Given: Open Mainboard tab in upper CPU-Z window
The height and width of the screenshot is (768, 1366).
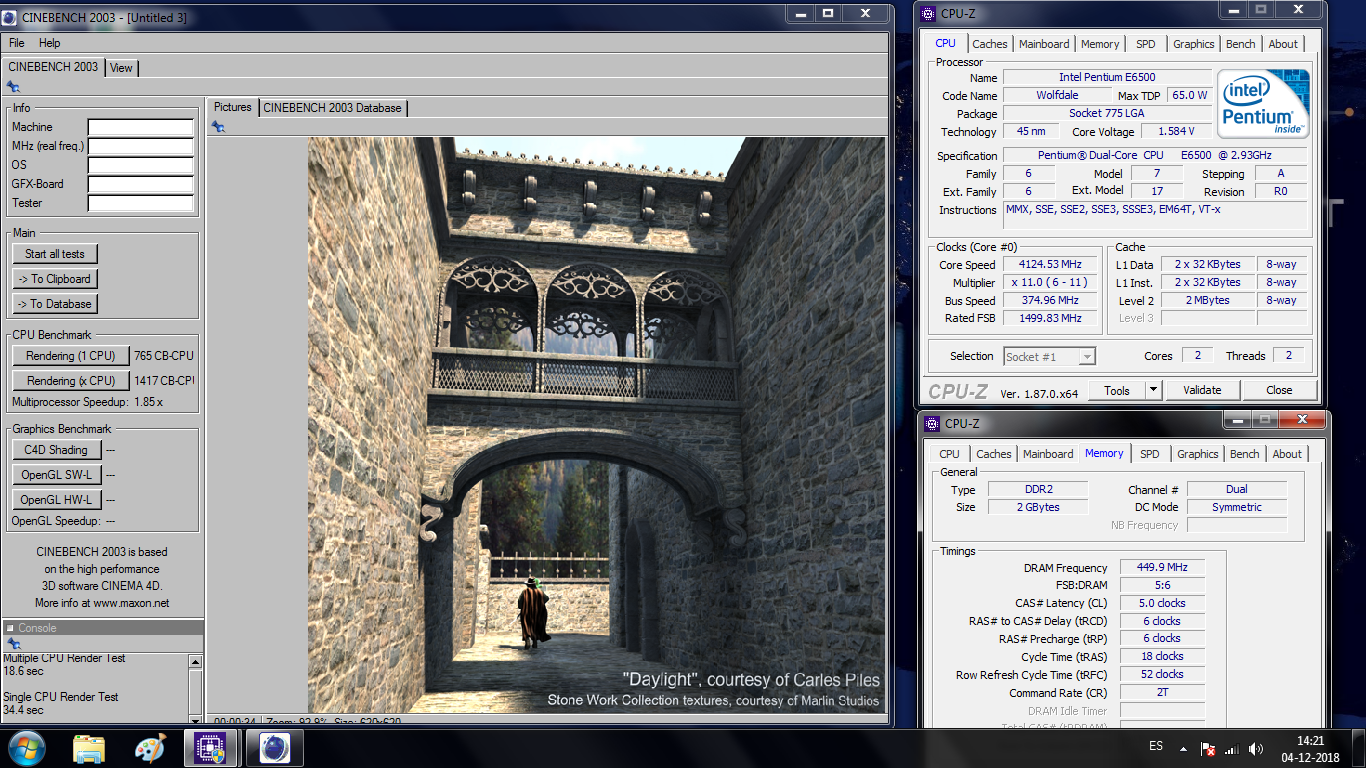Looking at the screenshot, I should pos(1044,44).
